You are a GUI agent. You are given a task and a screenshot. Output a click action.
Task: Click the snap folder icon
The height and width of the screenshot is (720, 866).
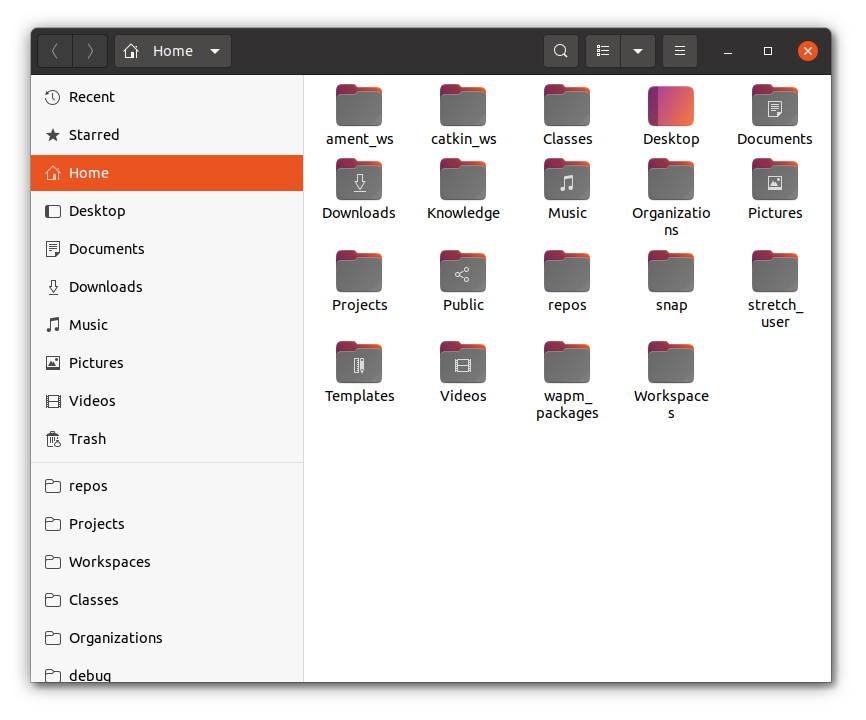point(671,271)
